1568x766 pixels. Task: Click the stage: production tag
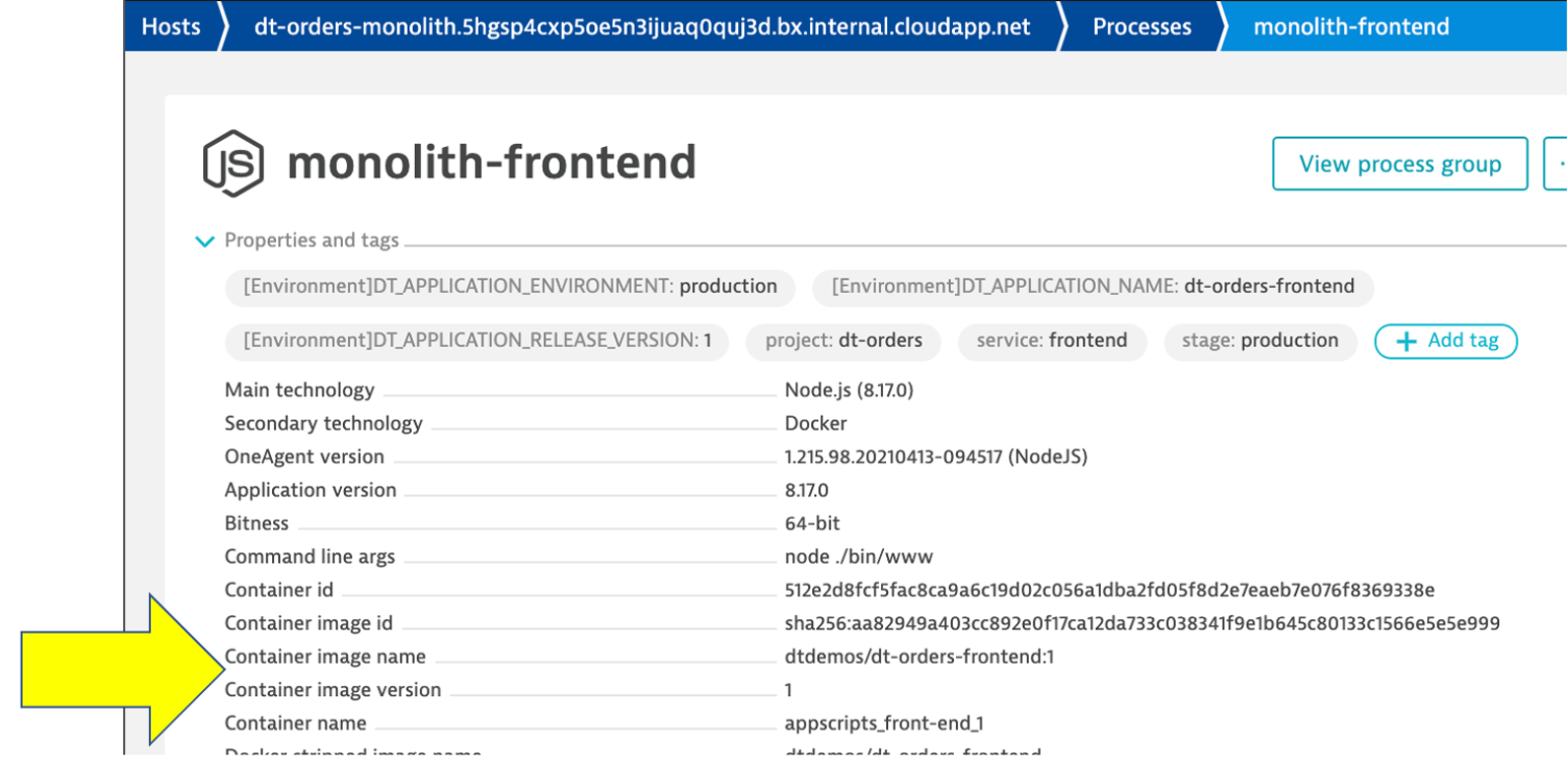click(1260, 341)
